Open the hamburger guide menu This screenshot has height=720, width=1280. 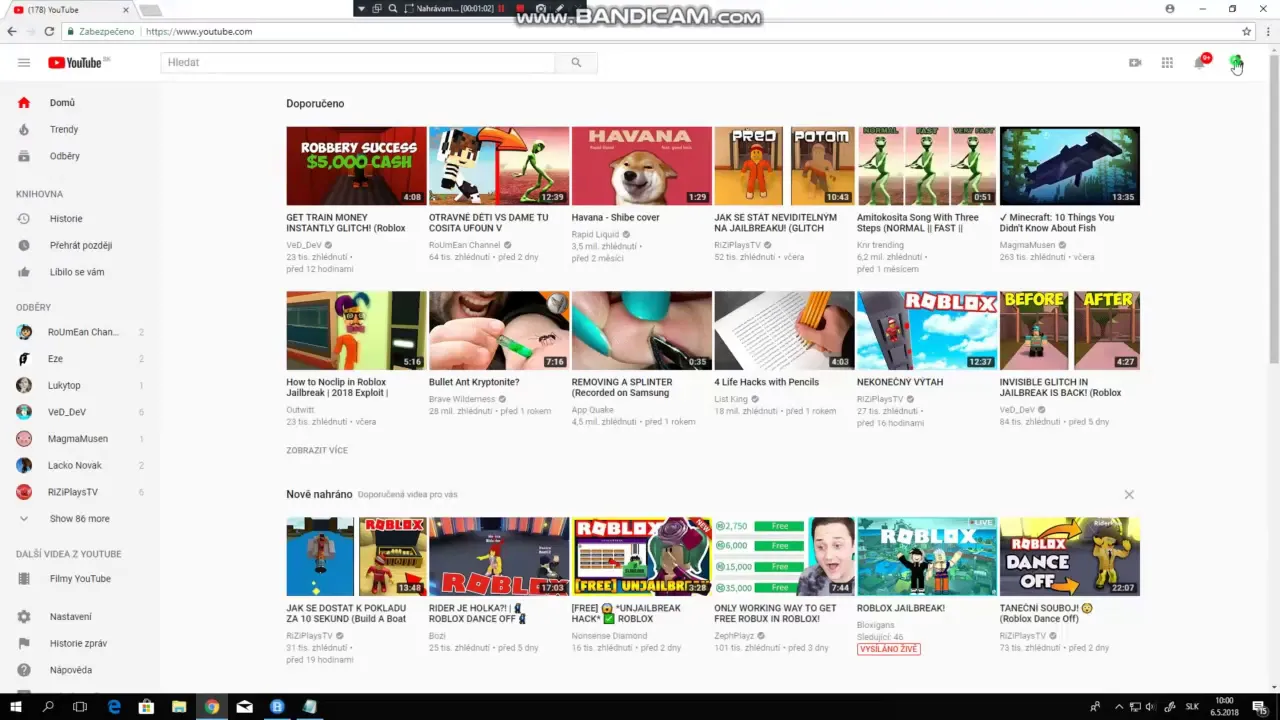click(x=24, y=62)
